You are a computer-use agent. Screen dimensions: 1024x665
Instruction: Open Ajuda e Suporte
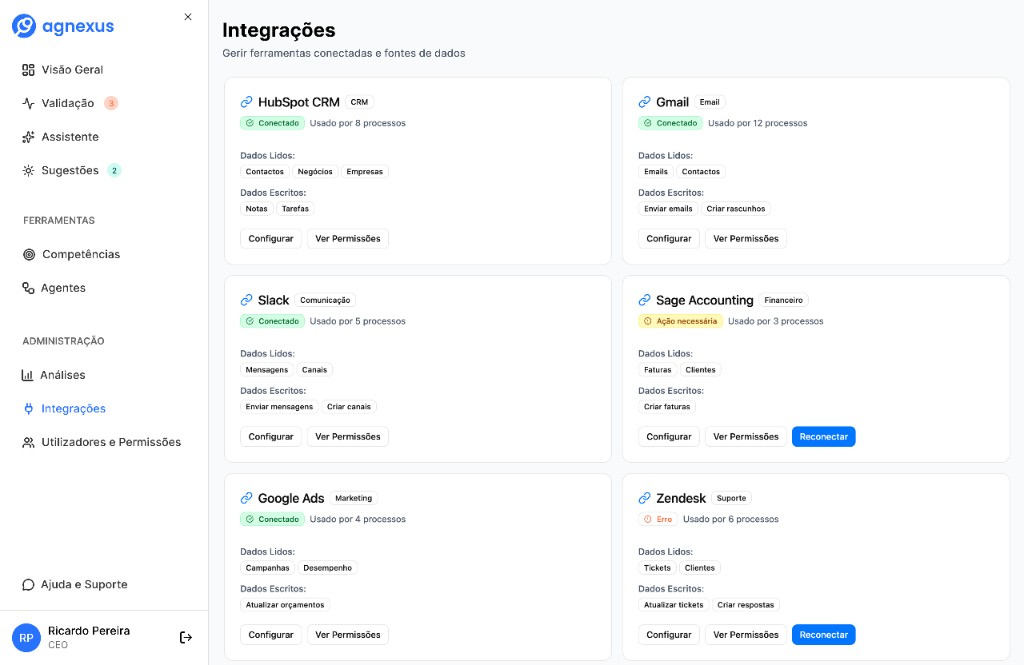pyautogui.click(x=84, y=585)
